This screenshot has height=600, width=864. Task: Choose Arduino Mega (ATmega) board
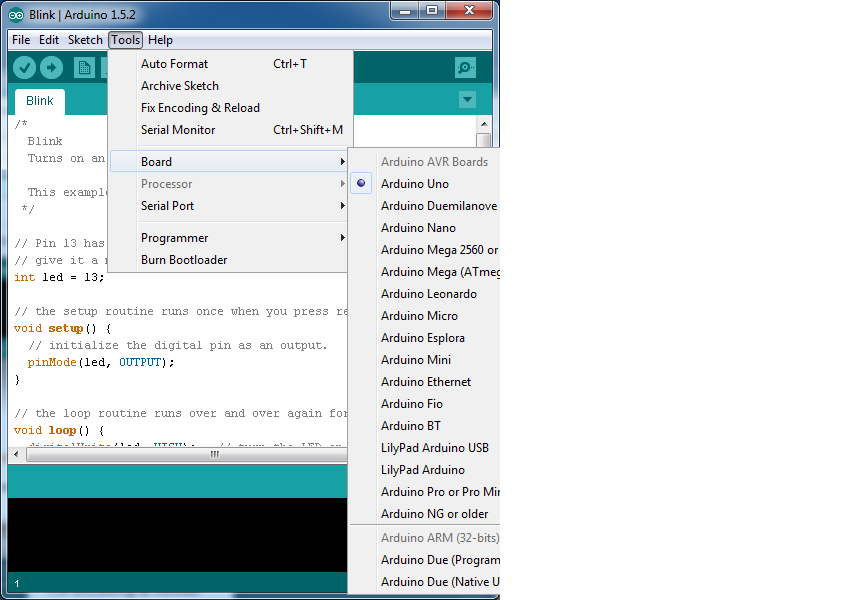(425, 272)
